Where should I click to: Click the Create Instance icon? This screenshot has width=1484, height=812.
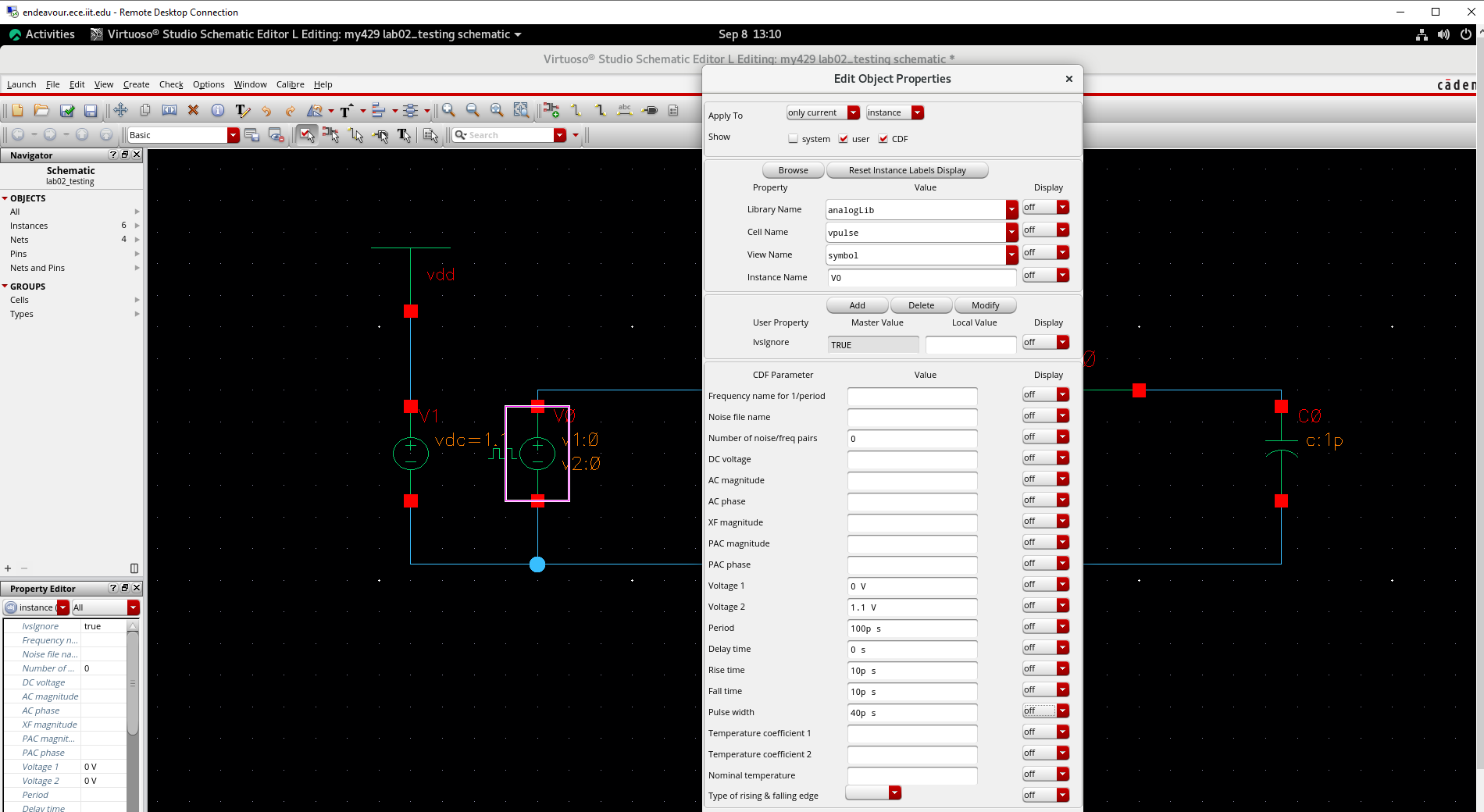551,110
